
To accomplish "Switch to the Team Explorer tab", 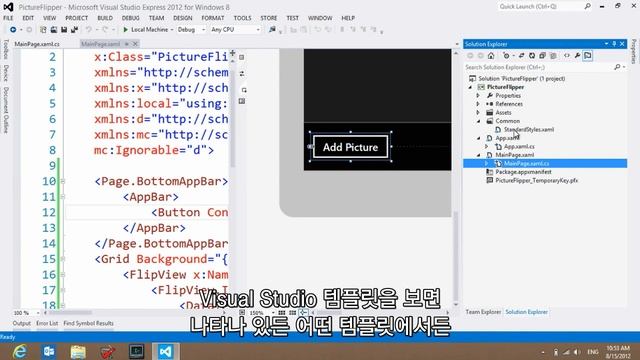I will tap(483, 312).
